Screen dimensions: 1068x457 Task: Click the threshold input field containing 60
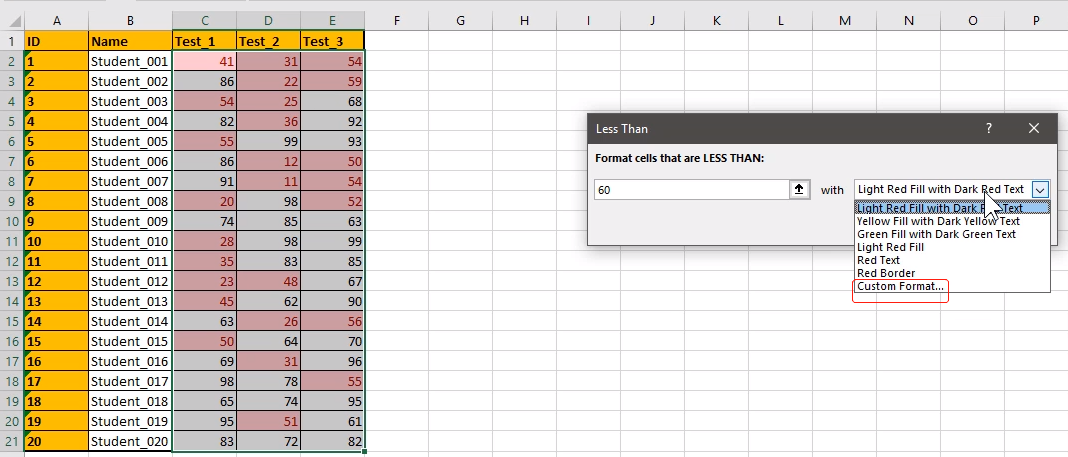(x=692, y=190)
